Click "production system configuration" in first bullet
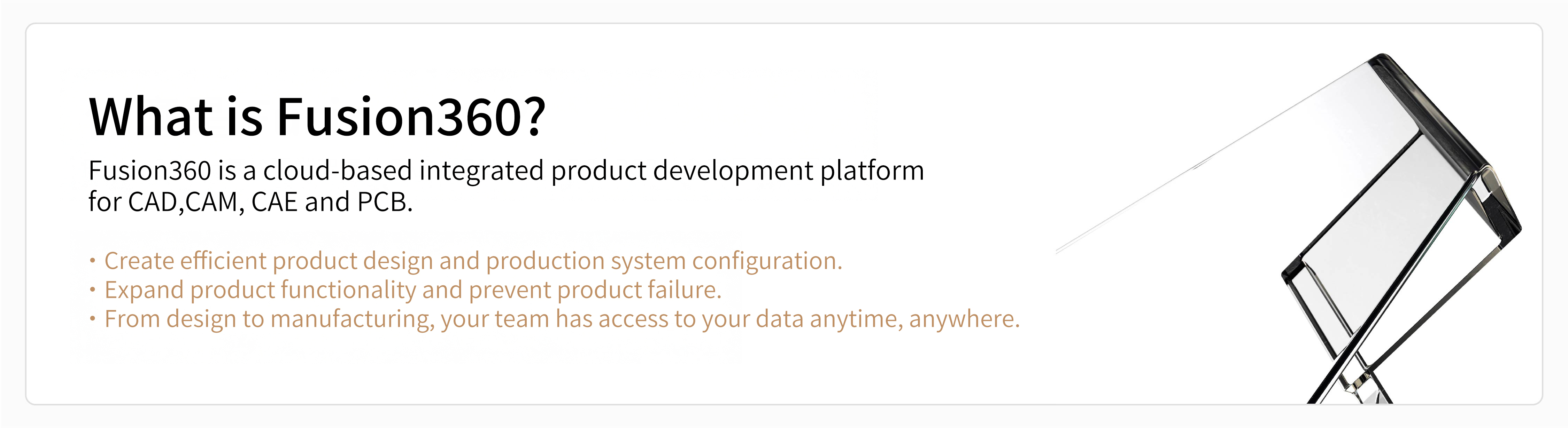Screen dimensions: 1568x428 664,261
